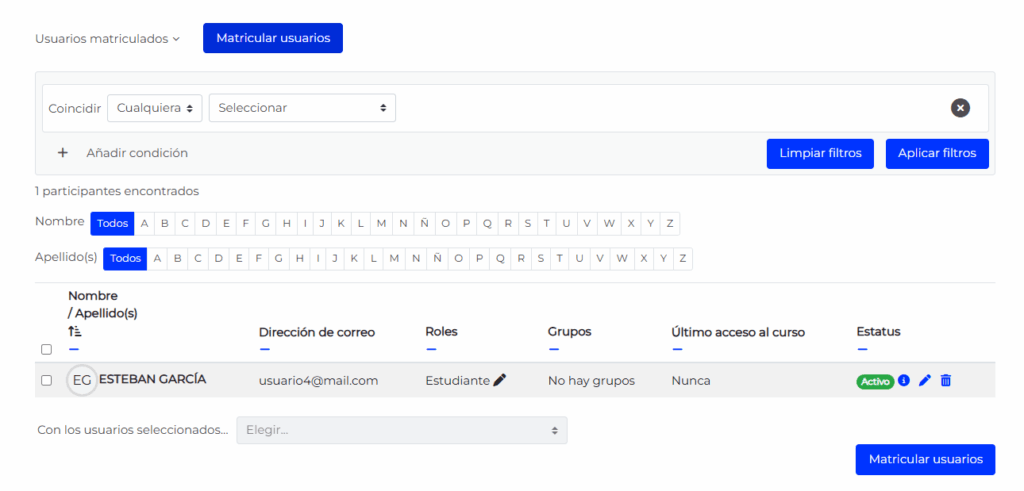Image resolution: width=1024 pixels, height=491 pixels.
Task: Click the EG user avatar
Action: click(82, 380)
